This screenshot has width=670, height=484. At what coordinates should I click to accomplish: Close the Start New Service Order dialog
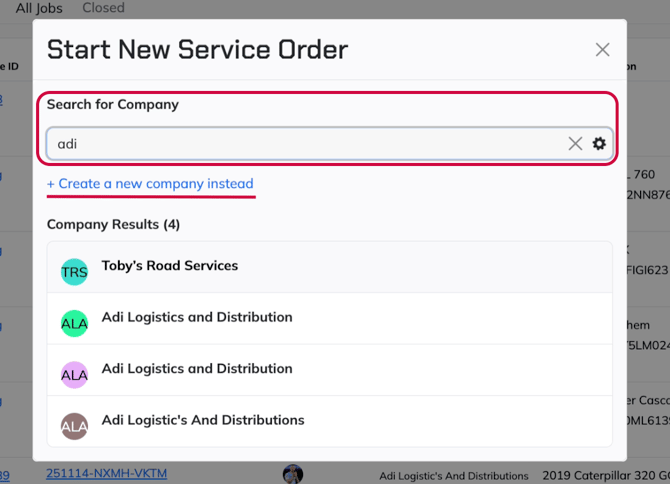(602, 49)
